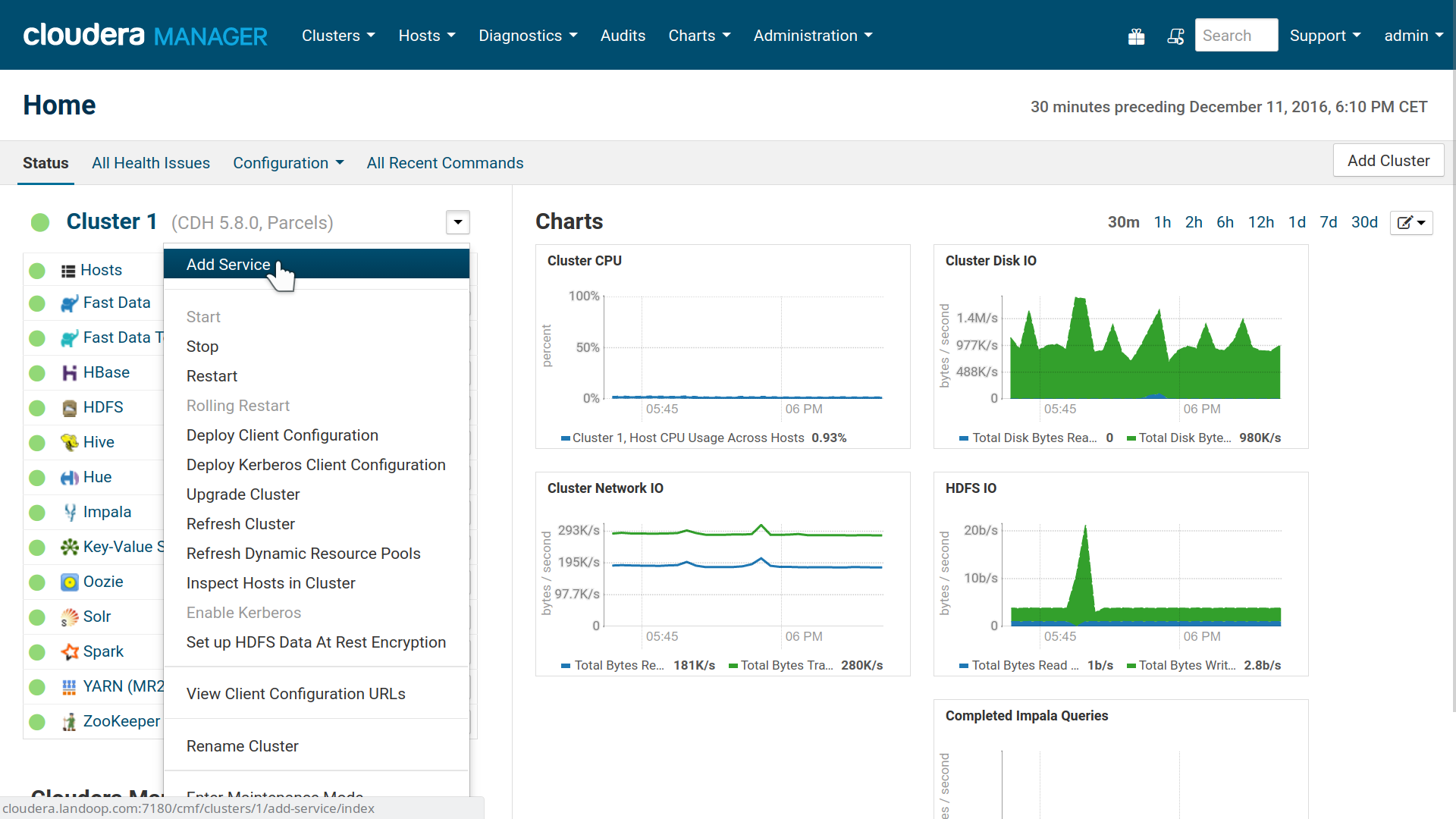Click the YARN service icon
Viewport: 1456px width, 819px height.
[69, 686]
